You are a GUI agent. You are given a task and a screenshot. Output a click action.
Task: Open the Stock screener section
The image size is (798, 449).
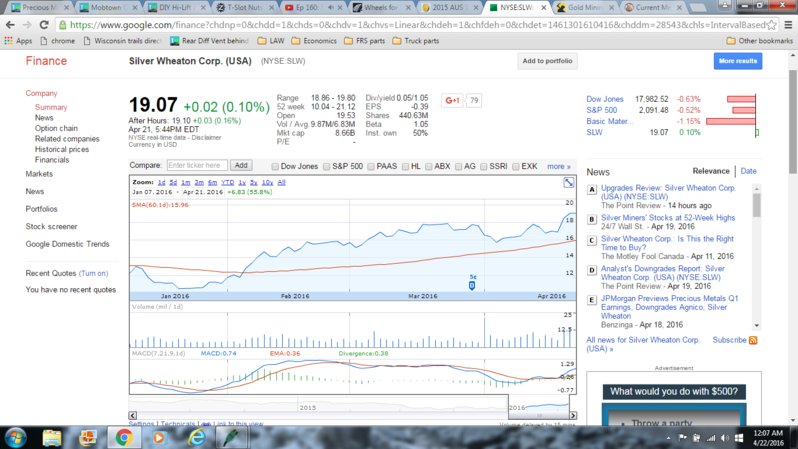(51, 227)
